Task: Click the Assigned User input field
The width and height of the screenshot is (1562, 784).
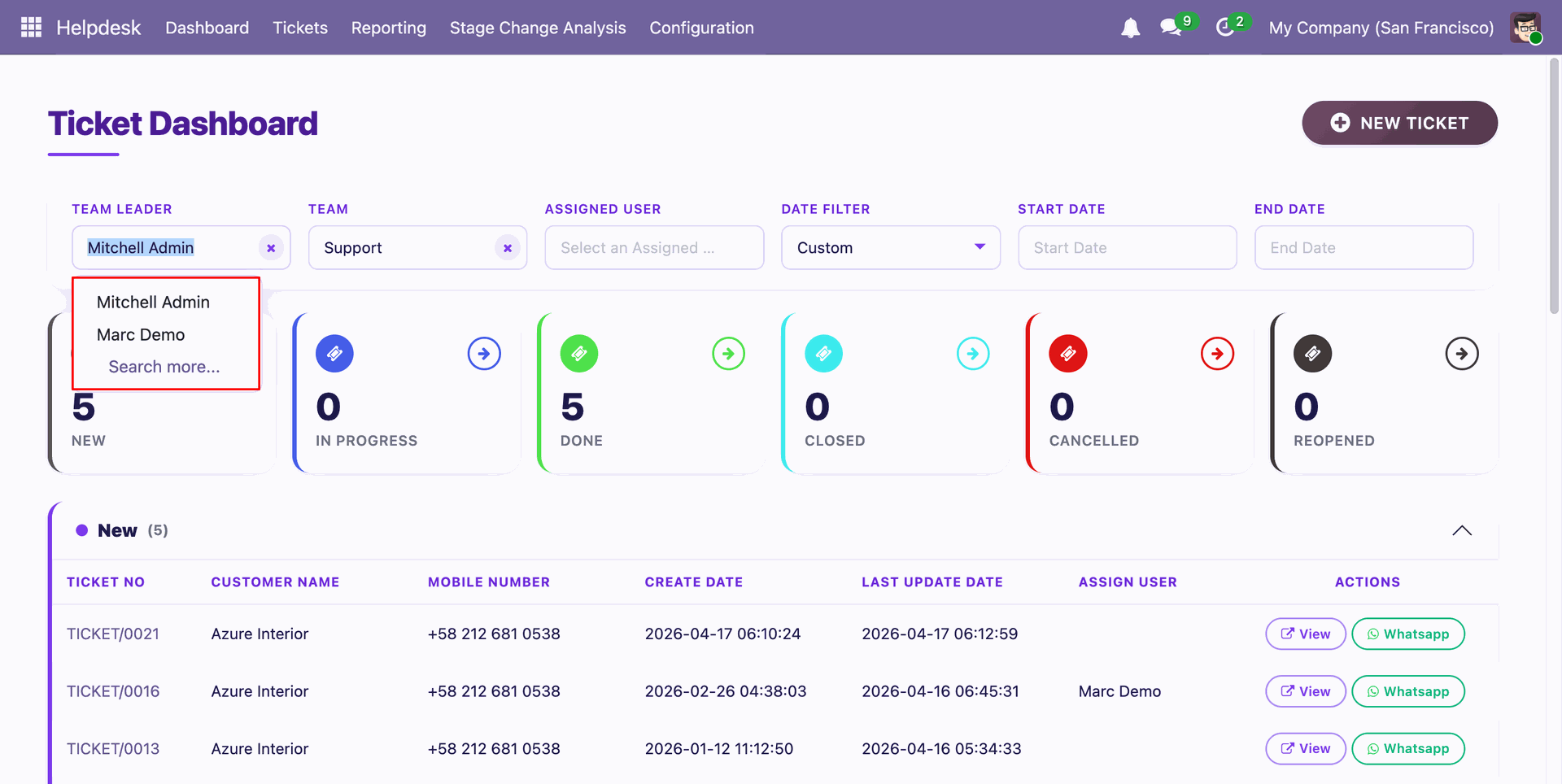Action: pos(654,248)
